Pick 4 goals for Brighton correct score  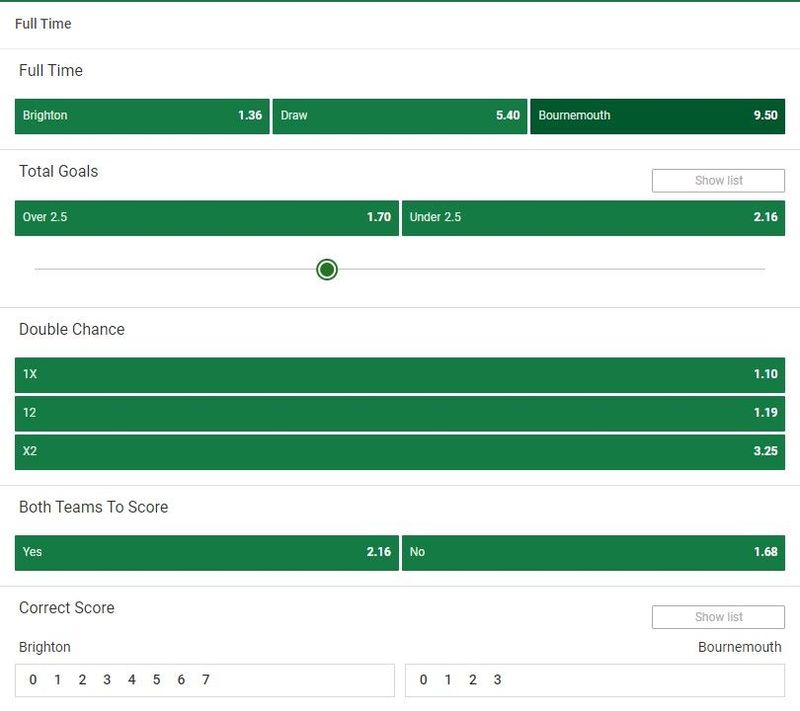point(132,680)
